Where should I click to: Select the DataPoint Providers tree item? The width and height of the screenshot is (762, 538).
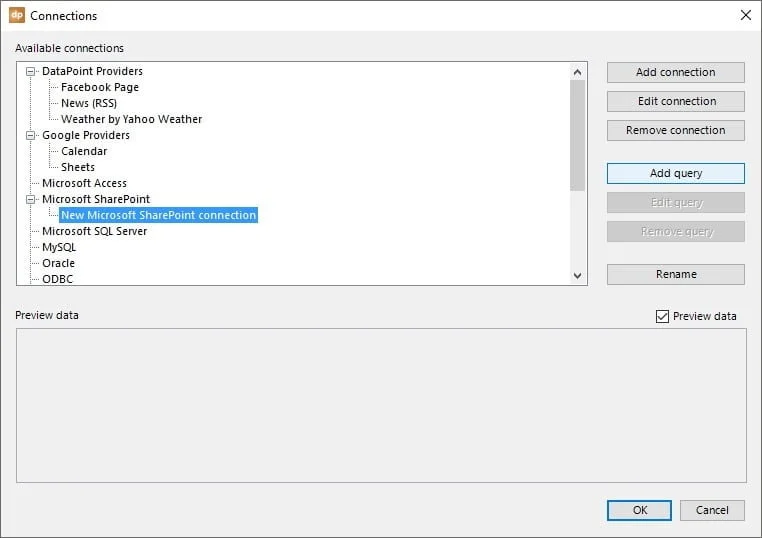click(x=92, y=71)
